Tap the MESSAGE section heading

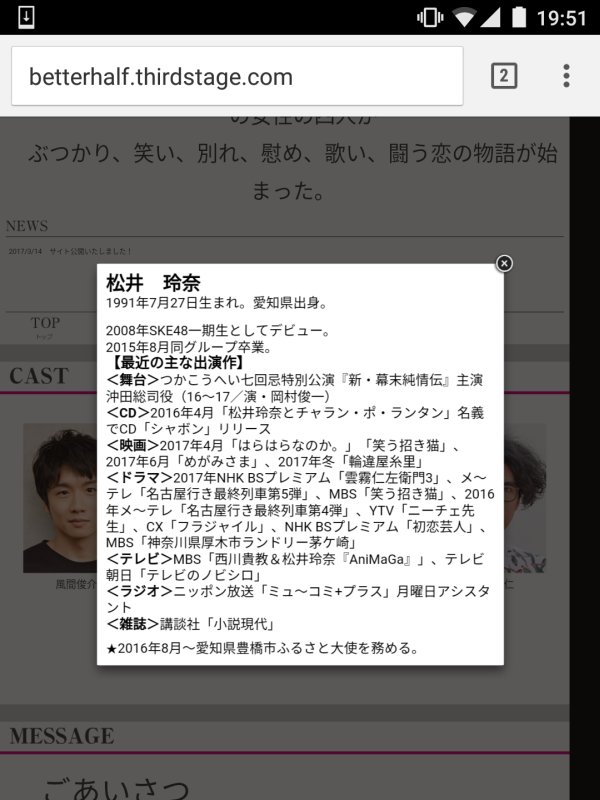62,736
